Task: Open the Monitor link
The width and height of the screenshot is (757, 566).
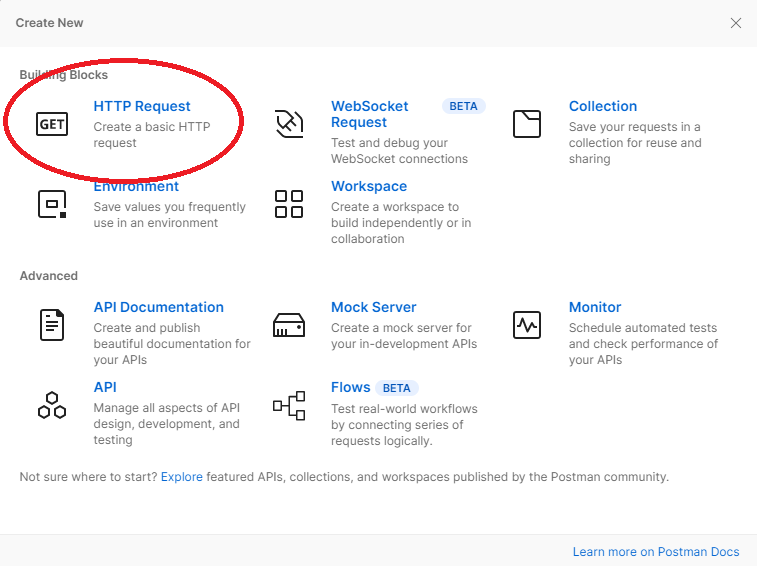Action: [x=595, y=307]
